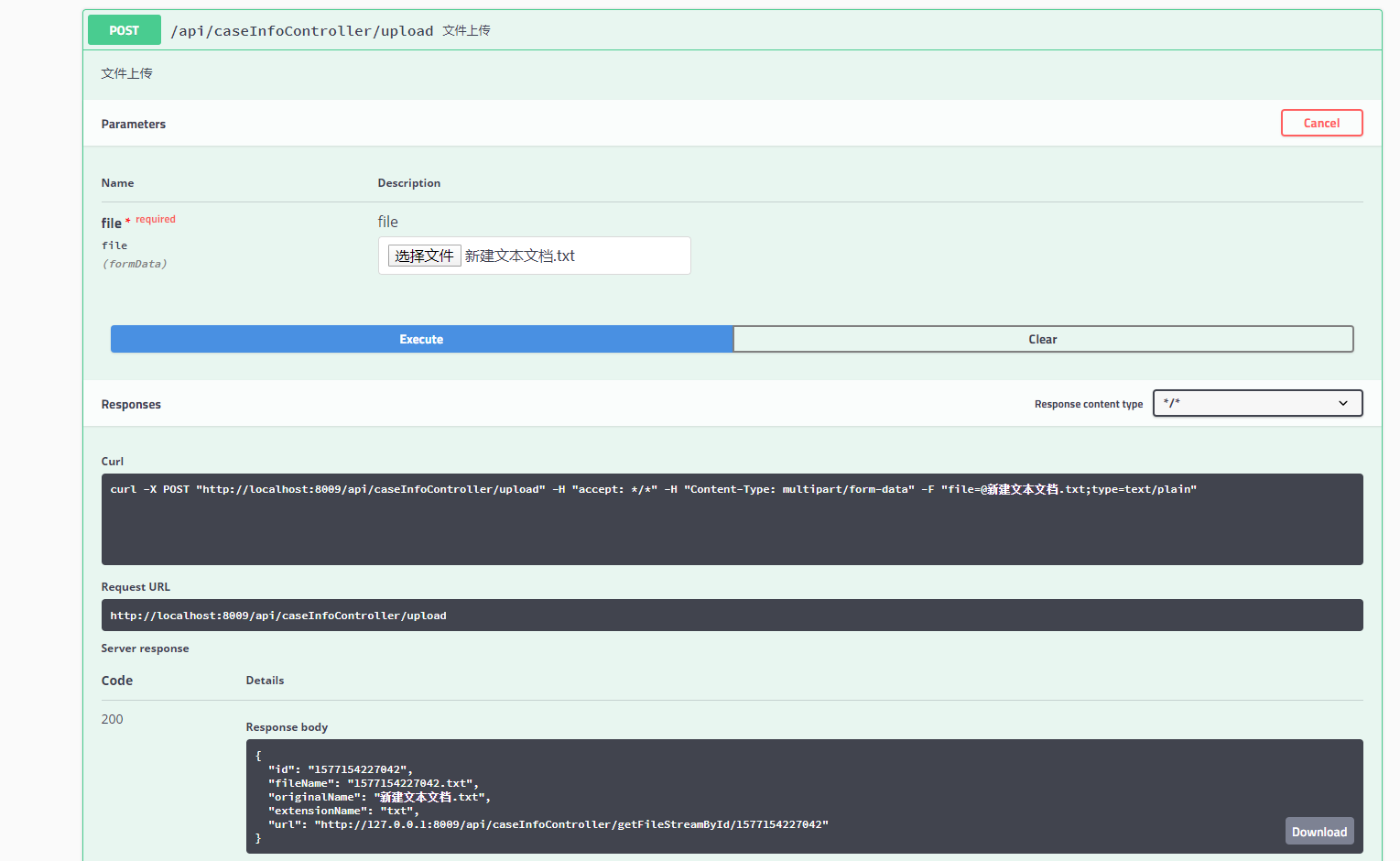Image resolution: width=1400 pixels, height=861 pixels.
Task: Open the Response content type dropdown
Action: coord(1257,403)
